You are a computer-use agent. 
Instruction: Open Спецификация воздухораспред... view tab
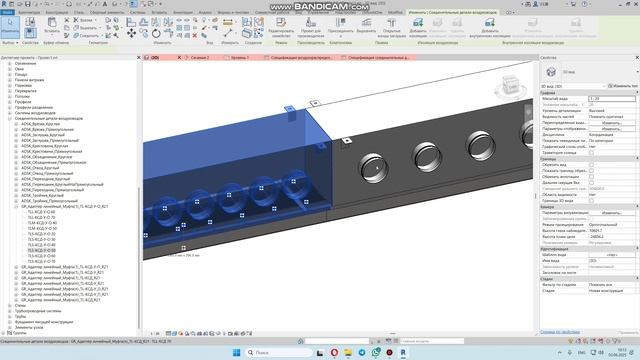[301, 58]
